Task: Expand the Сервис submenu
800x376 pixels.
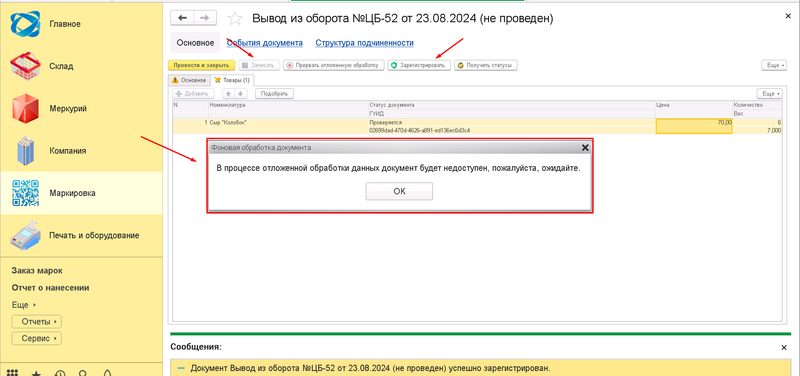Action: (x=36, y=338)
